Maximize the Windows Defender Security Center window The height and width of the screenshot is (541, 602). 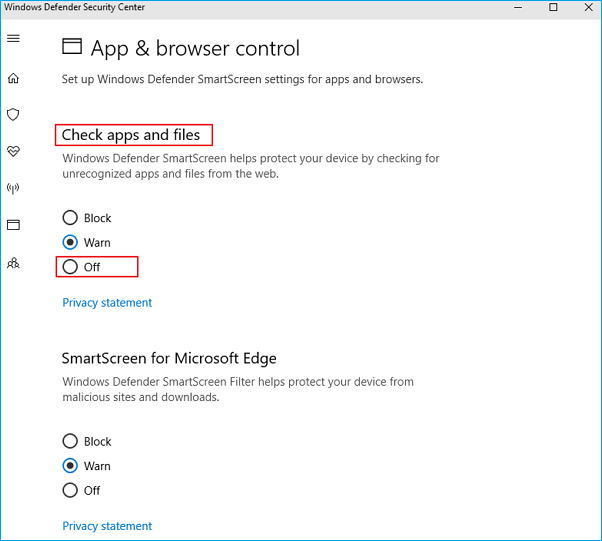coord(554,8)
